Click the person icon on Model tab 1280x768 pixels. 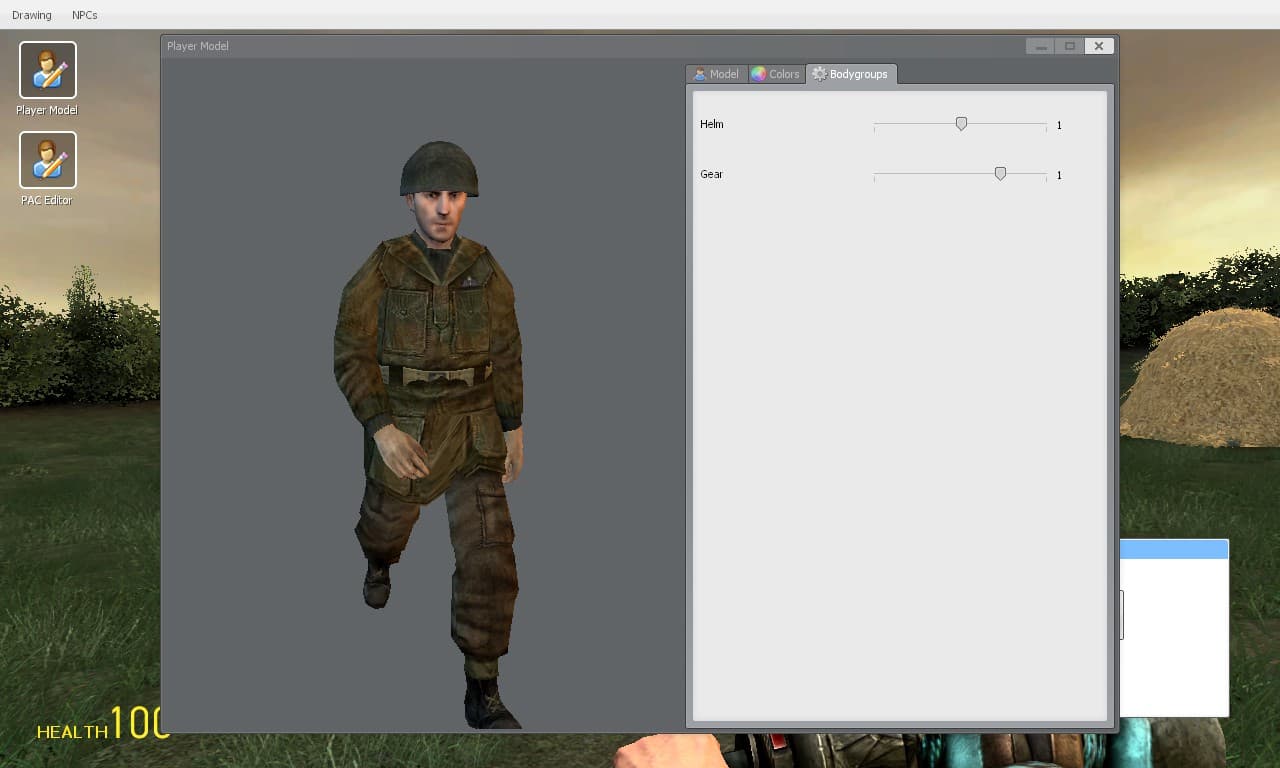coord(700,74)
